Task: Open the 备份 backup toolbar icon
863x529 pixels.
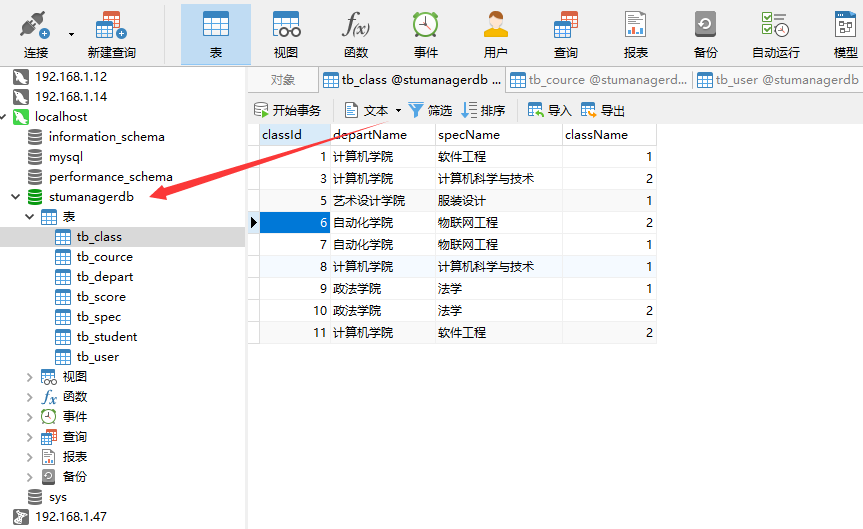Action: click(x=705, y=35)
